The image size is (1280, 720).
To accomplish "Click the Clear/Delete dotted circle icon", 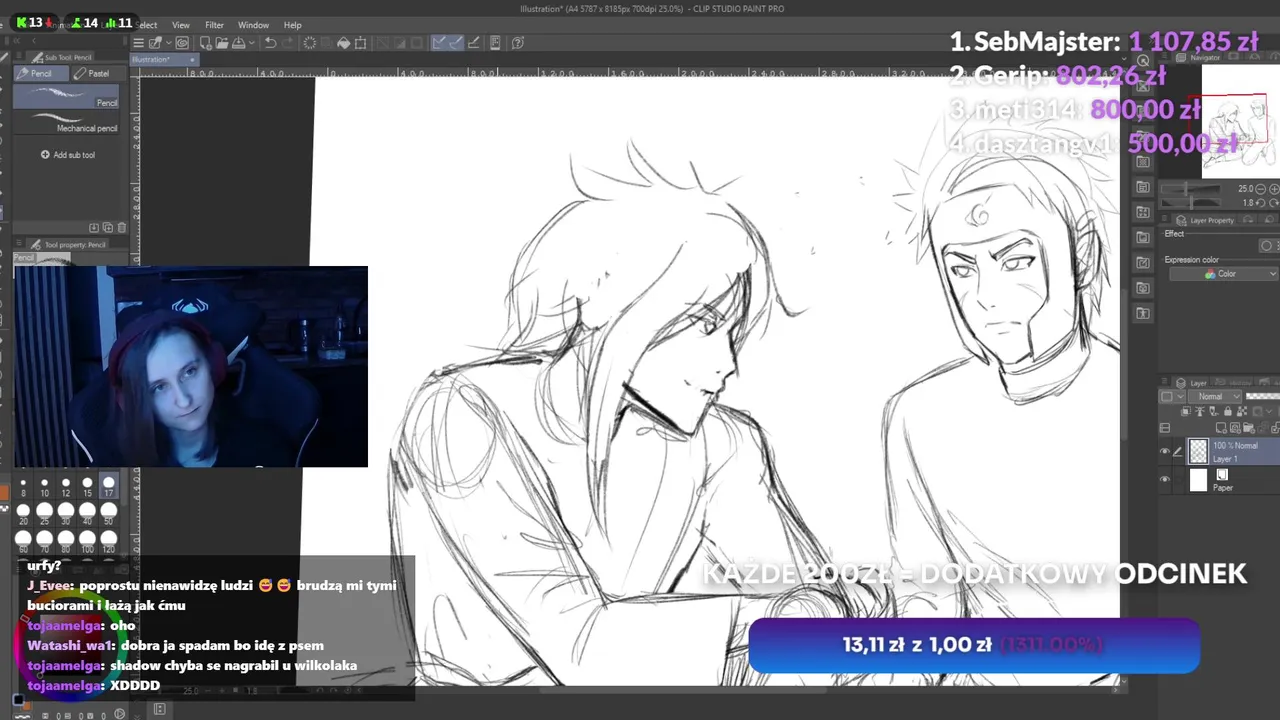I will (x=310, y=43).
